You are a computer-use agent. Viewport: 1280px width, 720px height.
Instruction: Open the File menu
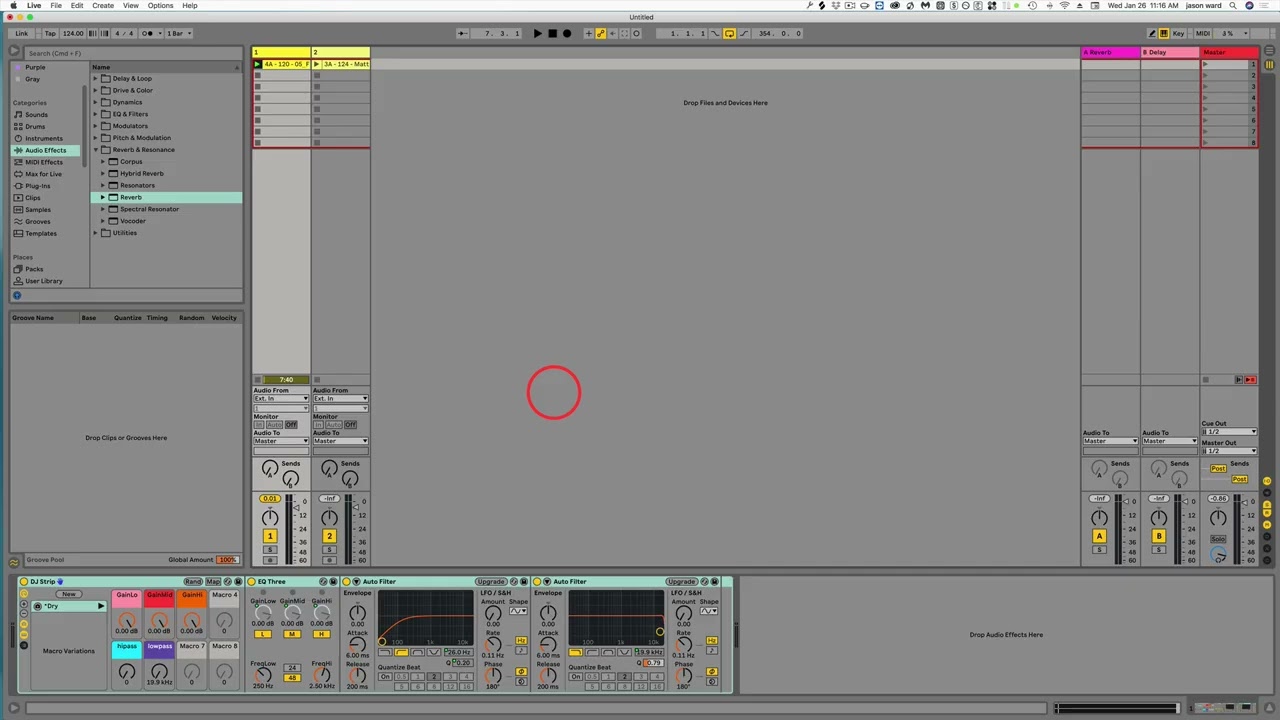[x=56, y=6]
